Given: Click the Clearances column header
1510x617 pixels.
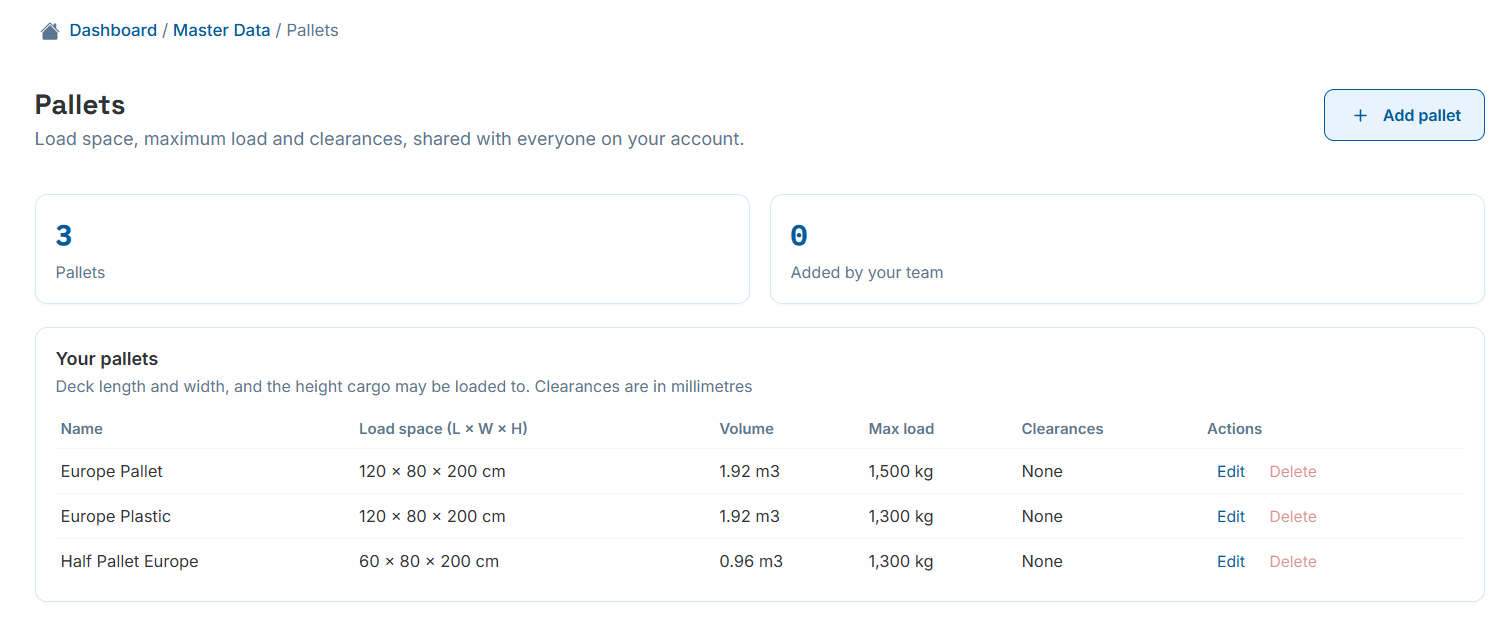Looking at the screenshot, I should [x=1062, y=428].
